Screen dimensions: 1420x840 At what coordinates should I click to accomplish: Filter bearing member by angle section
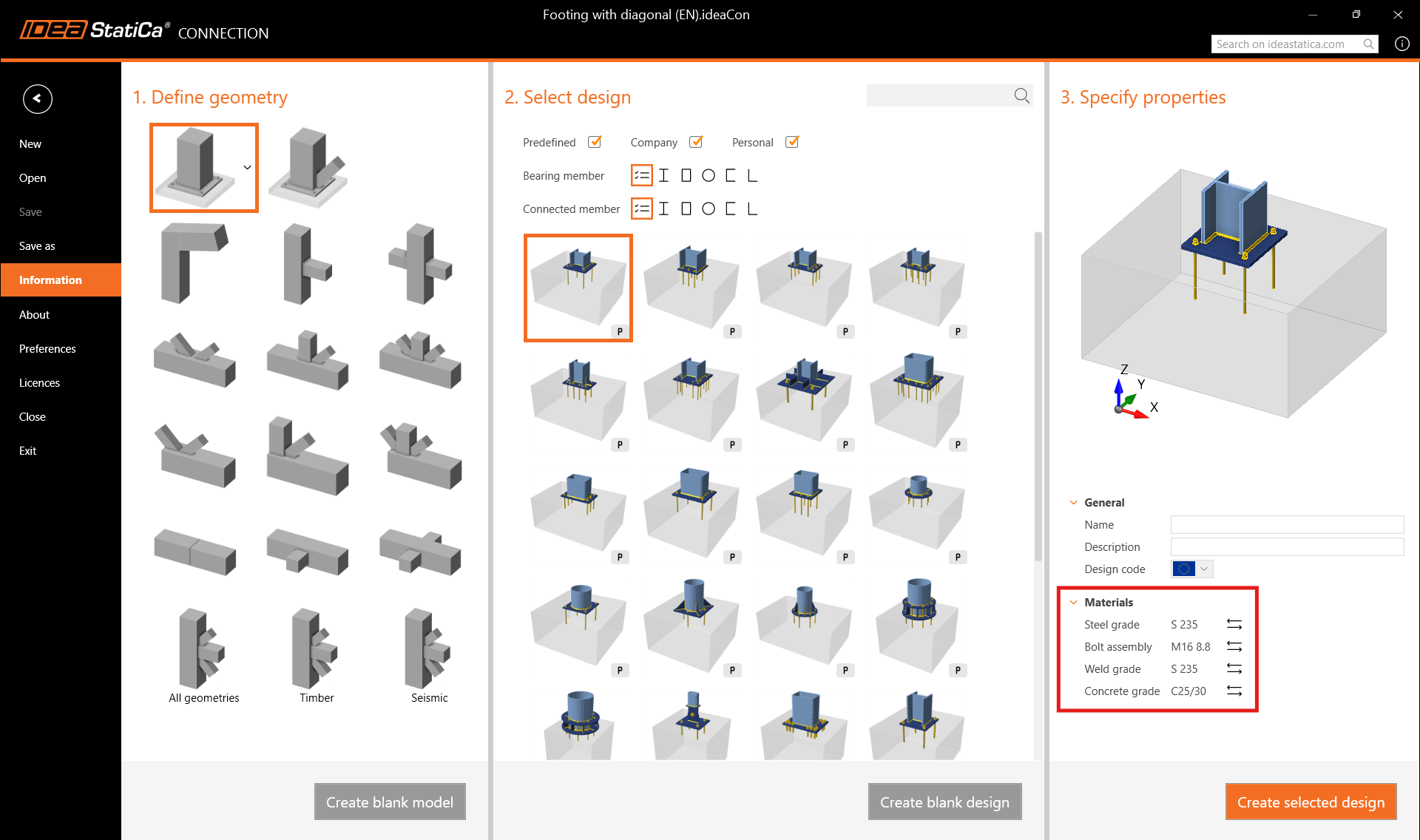pyautogui.click(x=752, y=175)
